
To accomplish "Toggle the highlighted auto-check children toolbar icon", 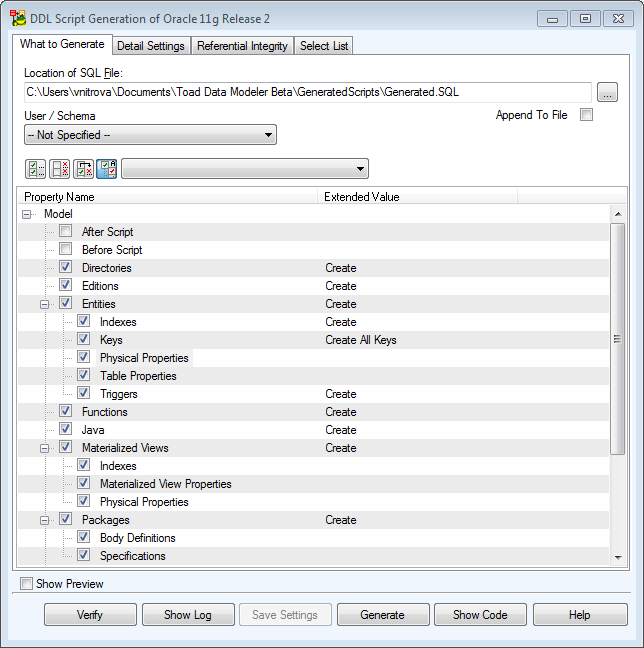I will pyautogui.click(x=107, y=169).
